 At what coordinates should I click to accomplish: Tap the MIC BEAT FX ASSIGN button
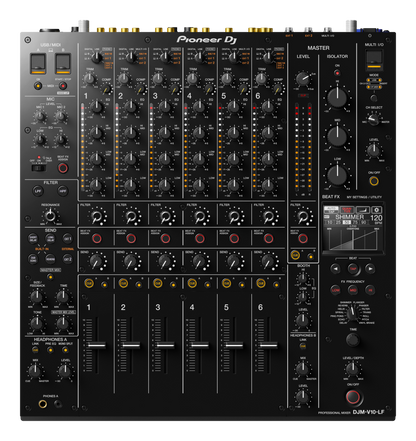click(63, 168)
